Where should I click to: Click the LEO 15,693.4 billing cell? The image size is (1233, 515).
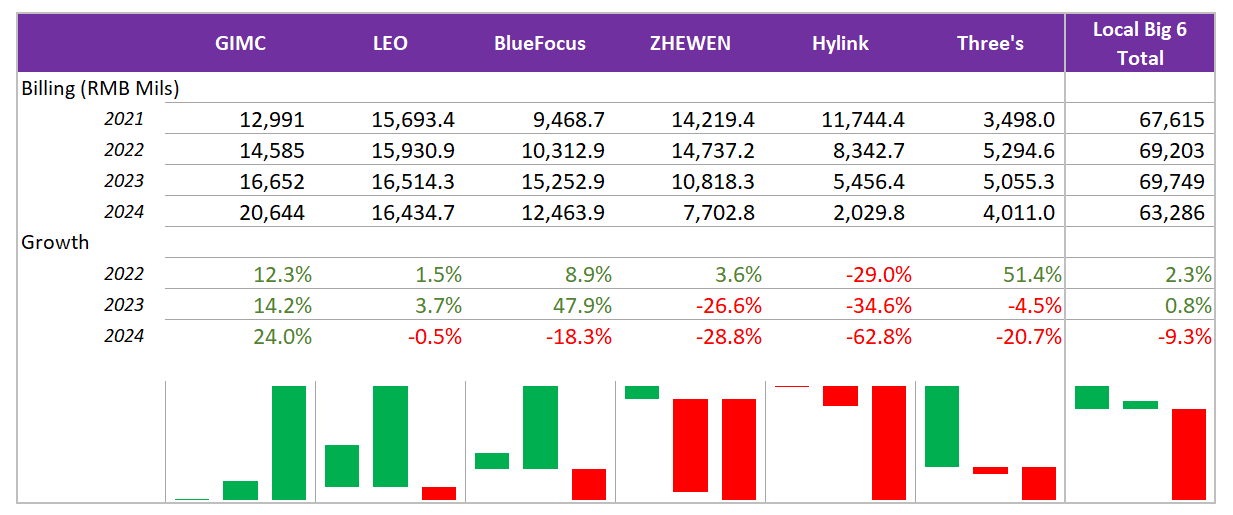pos(413,120)
